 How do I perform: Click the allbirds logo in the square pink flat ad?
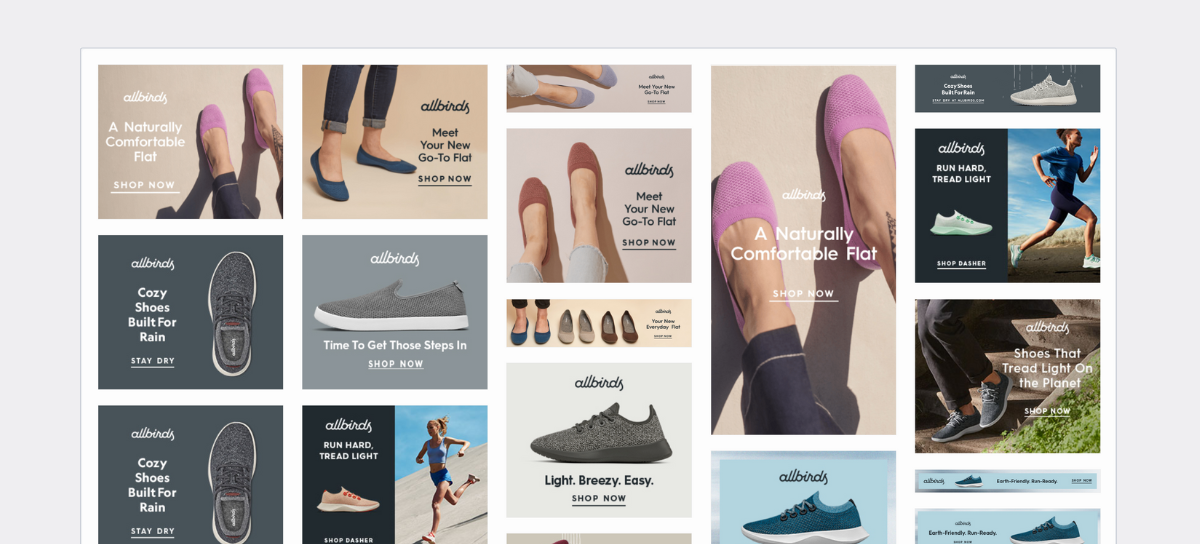(145, 97)
